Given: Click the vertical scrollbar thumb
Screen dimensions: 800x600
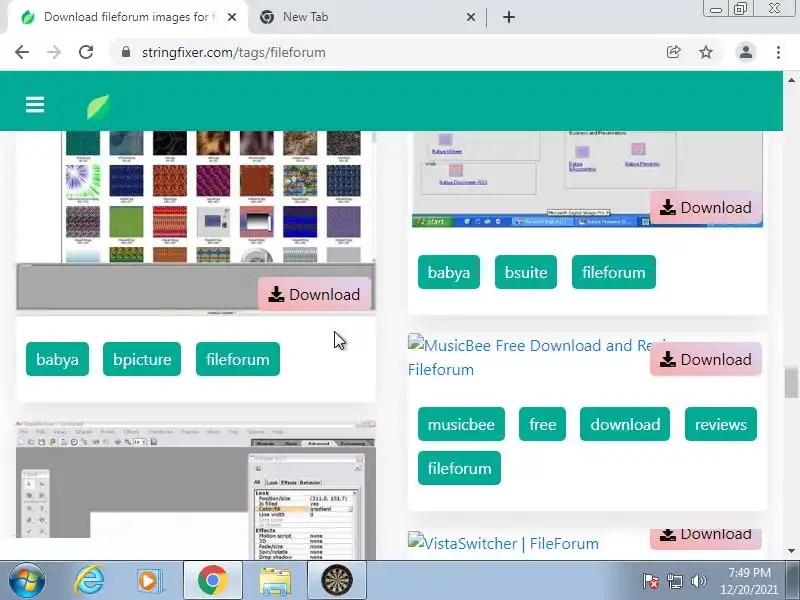Looking at the screenshot, I should pos(791,382).
